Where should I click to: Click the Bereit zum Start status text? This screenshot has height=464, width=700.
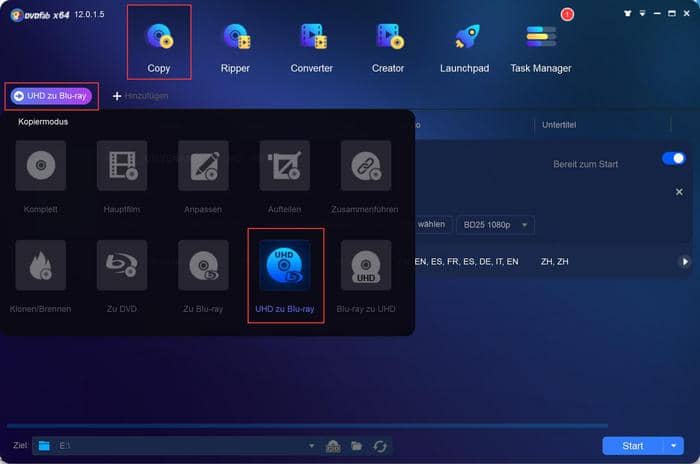[x=586, y=164]
